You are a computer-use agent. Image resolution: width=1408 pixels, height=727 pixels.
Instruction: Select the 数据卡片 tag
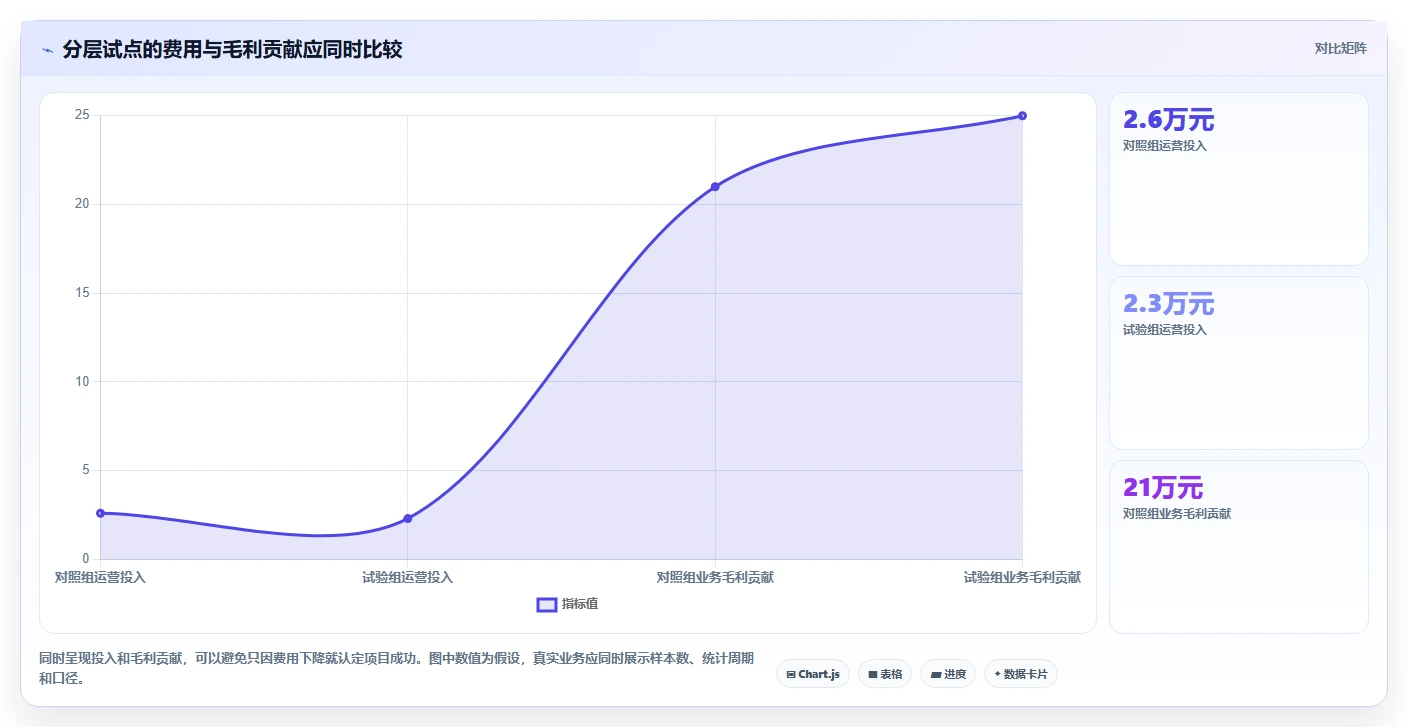(1021, 674)
